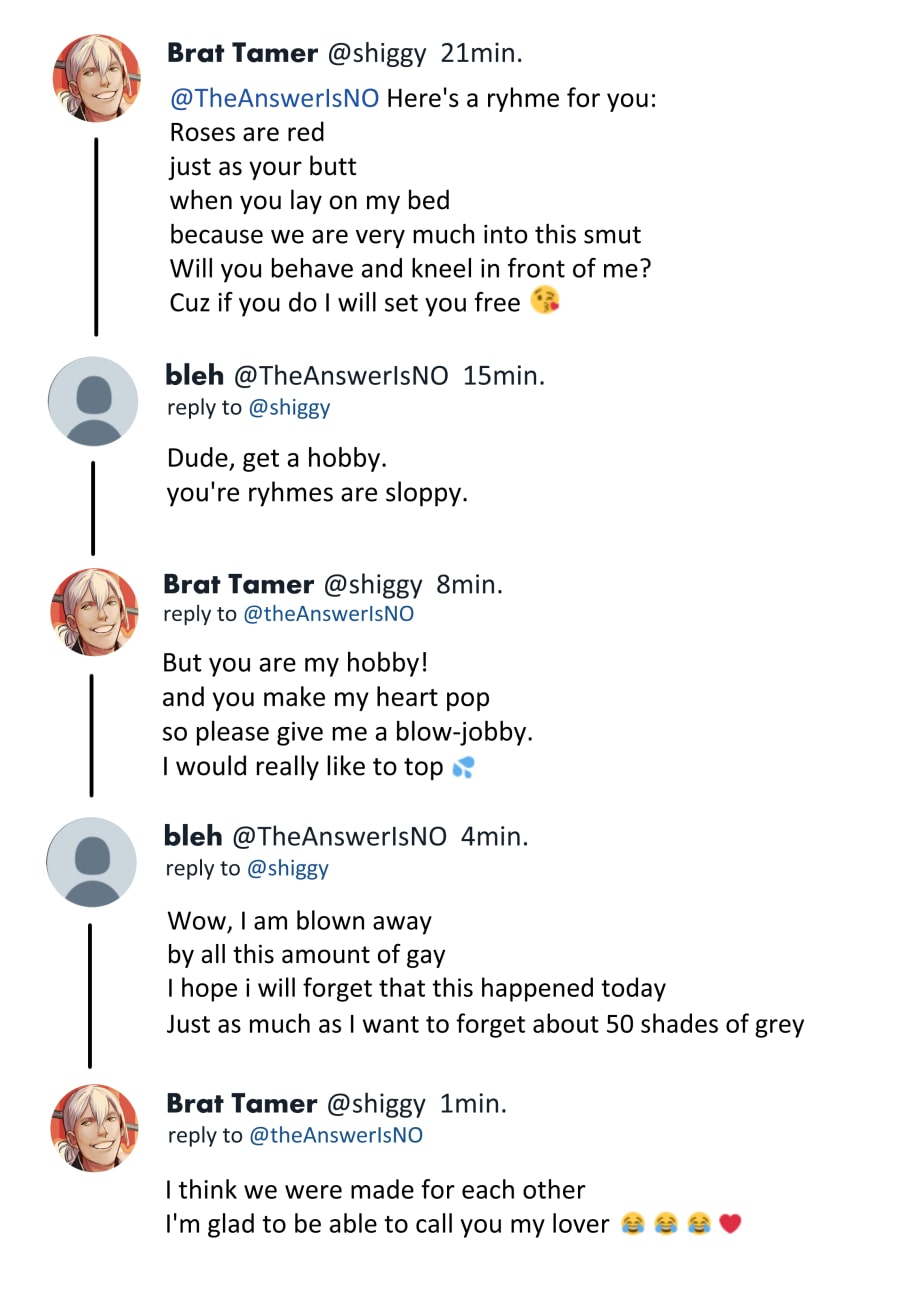900x1292 pixels.
Task: Click the red heart emoji in the last tweet
Action: (x=731, y=1223)
